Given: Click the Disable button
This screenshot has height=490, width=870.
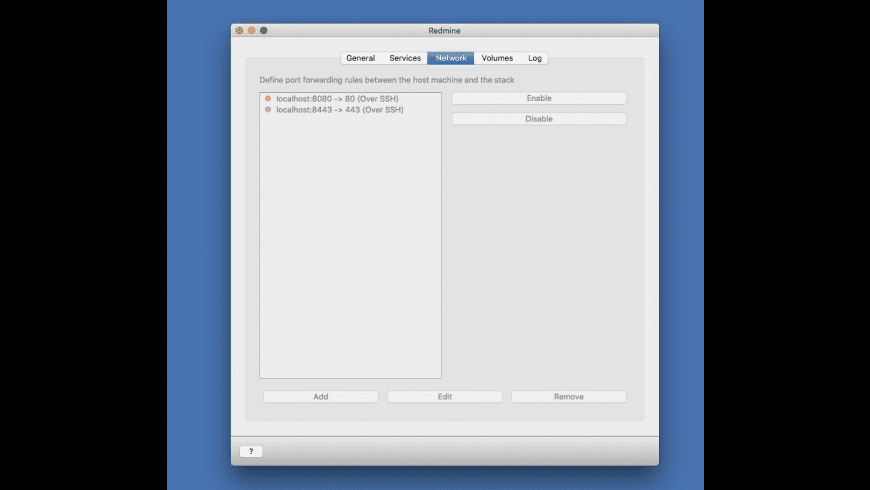Looking at the screenshot, I should point(539,119).
